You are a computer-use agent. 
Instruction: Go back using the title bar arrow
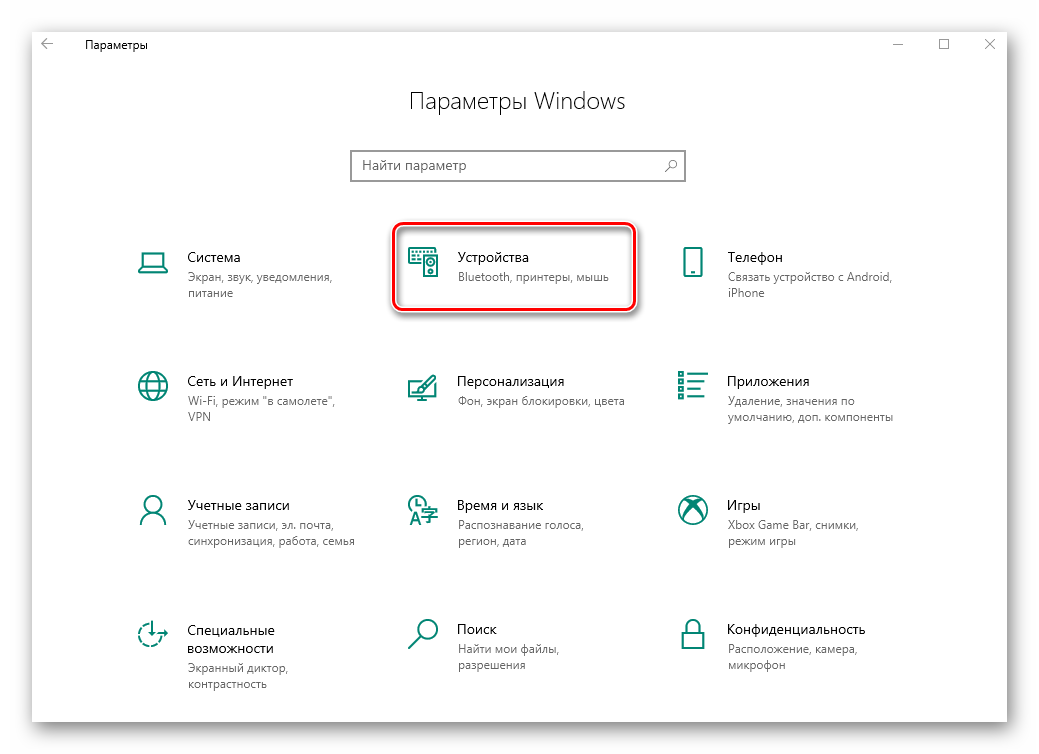pyautogui.click(x=47, y=44)
